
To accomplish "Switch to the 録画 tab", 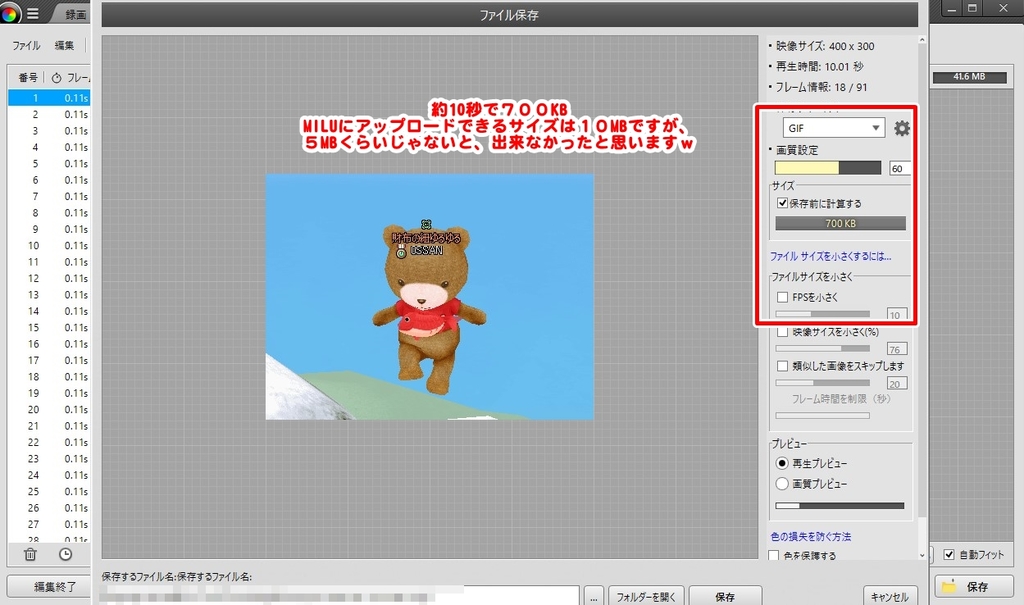I will pyautogui.click(x=76, y=14).
